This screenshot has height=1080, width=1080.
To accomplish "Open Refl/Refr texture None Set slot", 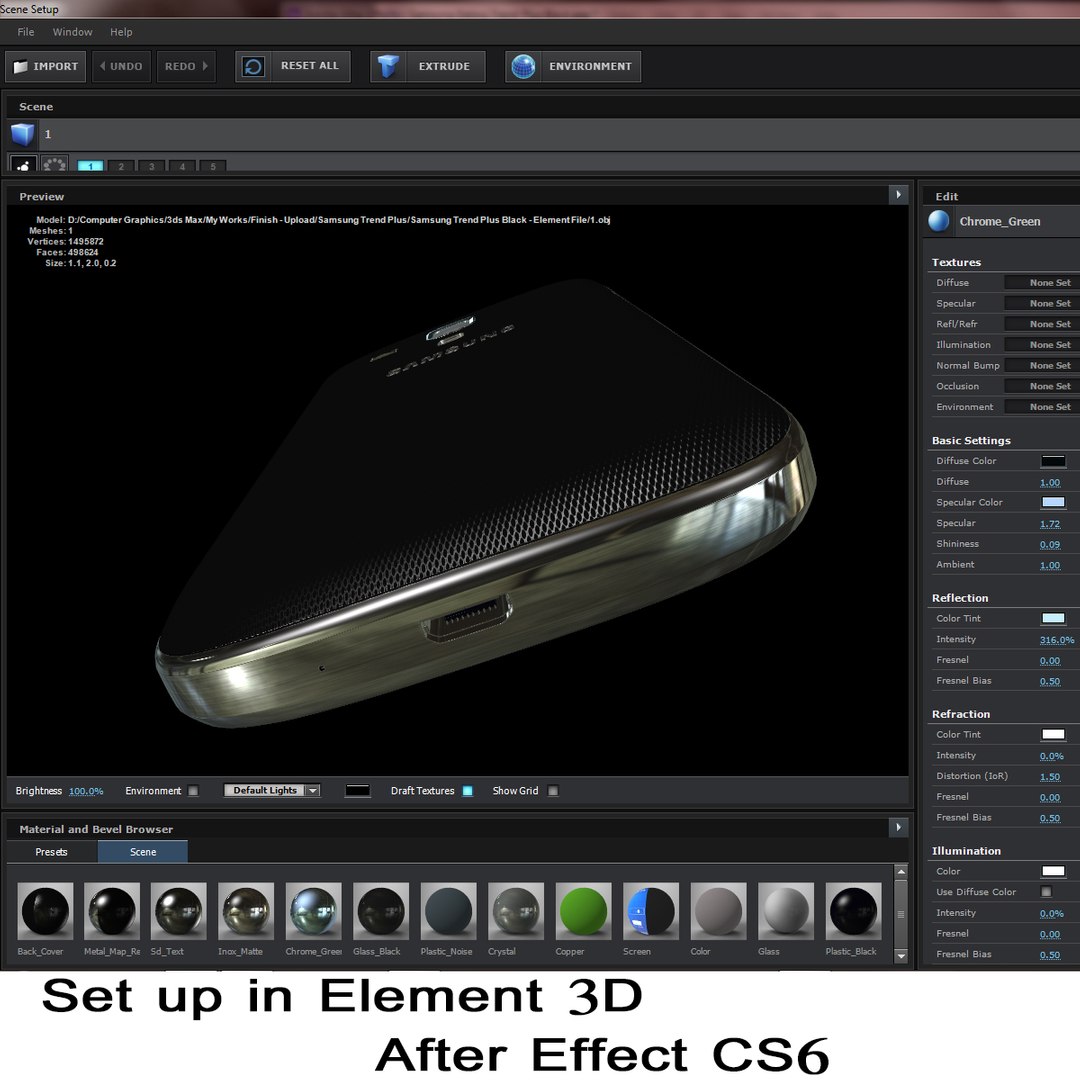I will [1041, 324].
